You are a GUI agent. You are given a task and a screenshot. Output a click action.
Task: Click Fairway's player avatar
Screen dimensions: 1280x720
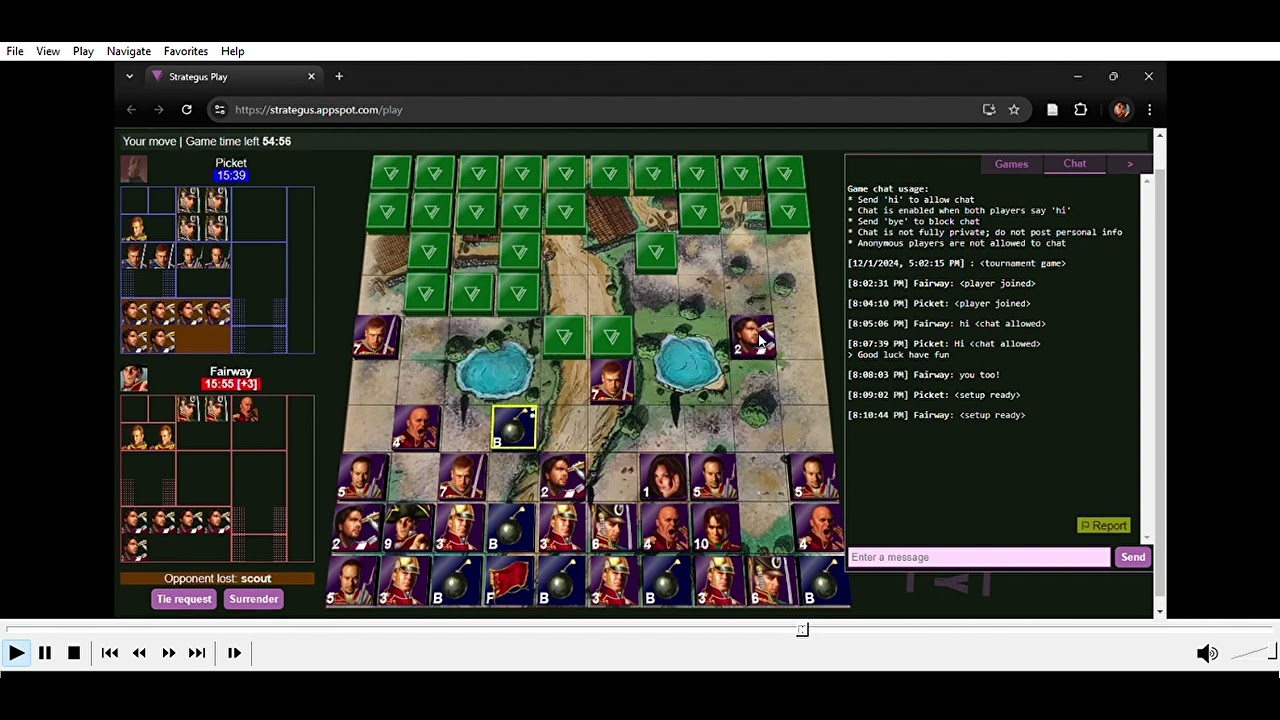[134, 378]
